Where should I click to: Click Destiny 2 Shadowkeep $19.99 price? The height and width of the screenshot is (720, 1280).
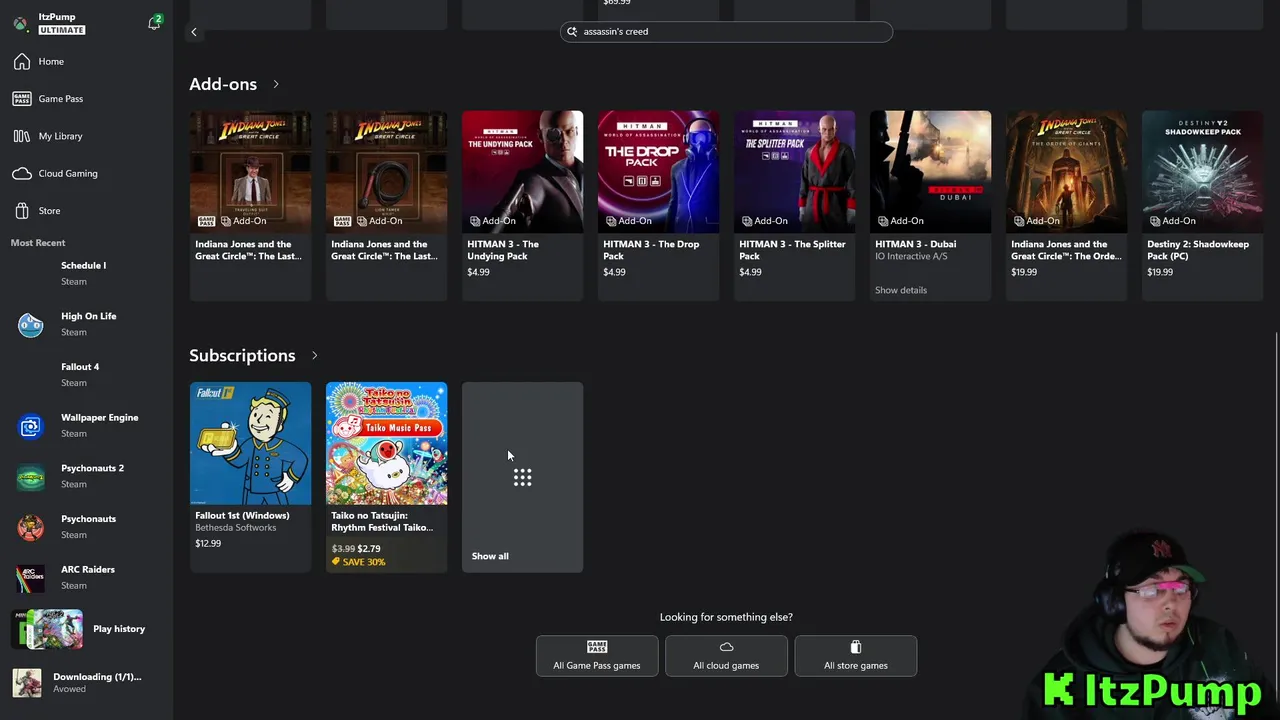[1160, 272]
